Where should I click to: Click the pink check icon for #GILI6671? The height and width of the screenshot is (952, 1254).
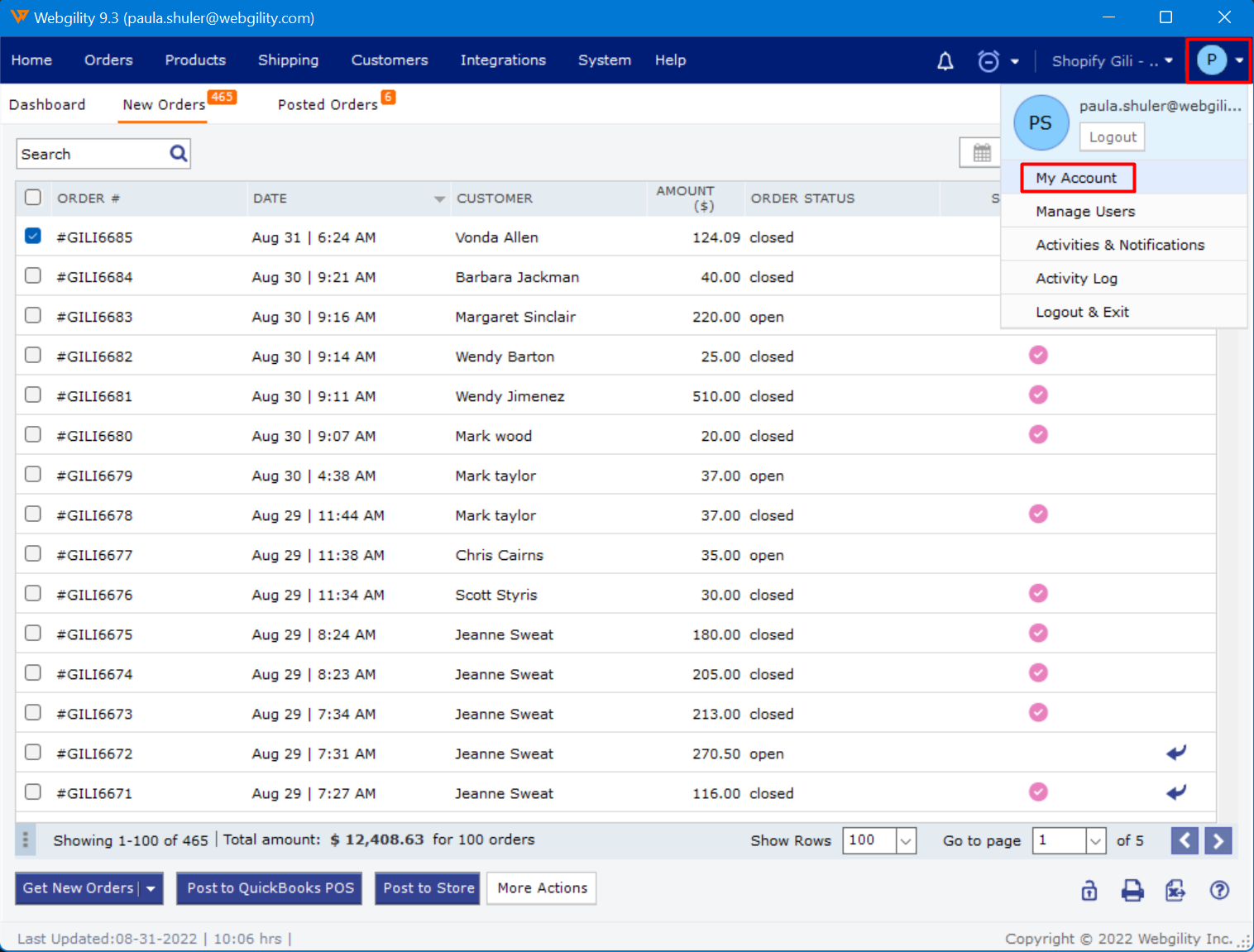(1038, 792)
